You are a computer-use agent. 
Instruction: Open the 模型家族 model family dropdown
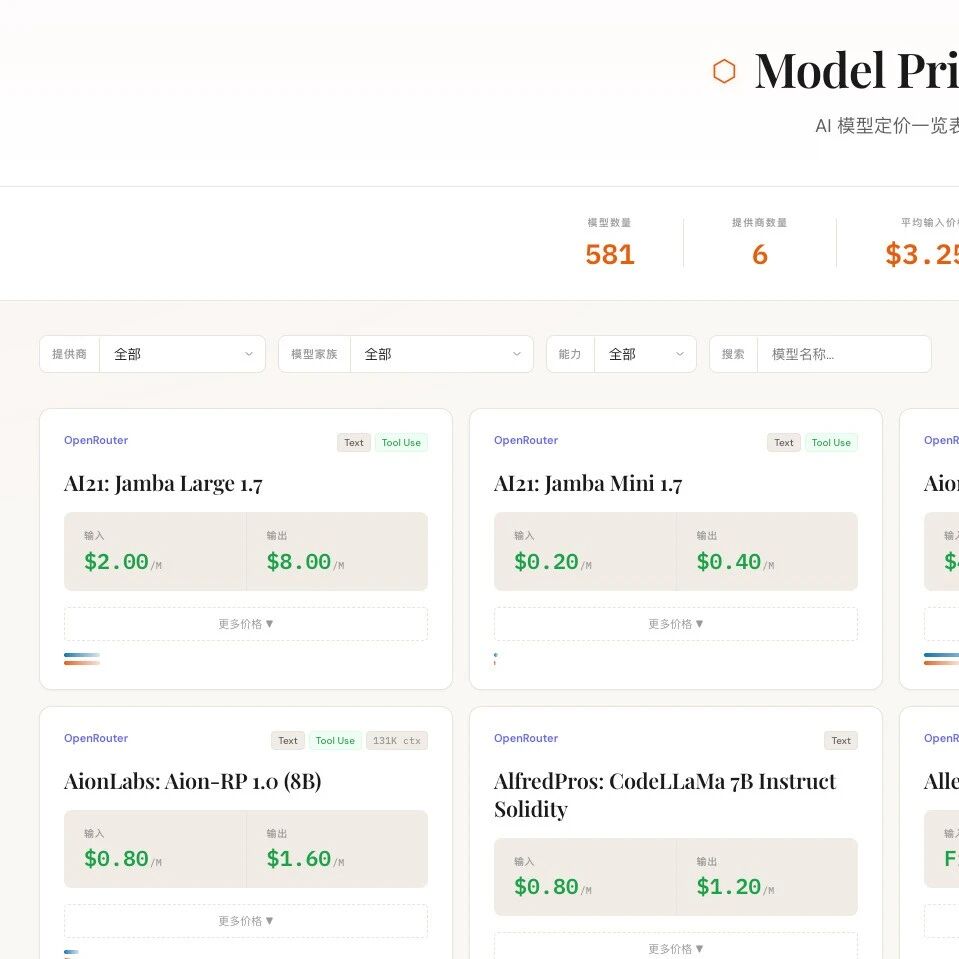(441, 354)
